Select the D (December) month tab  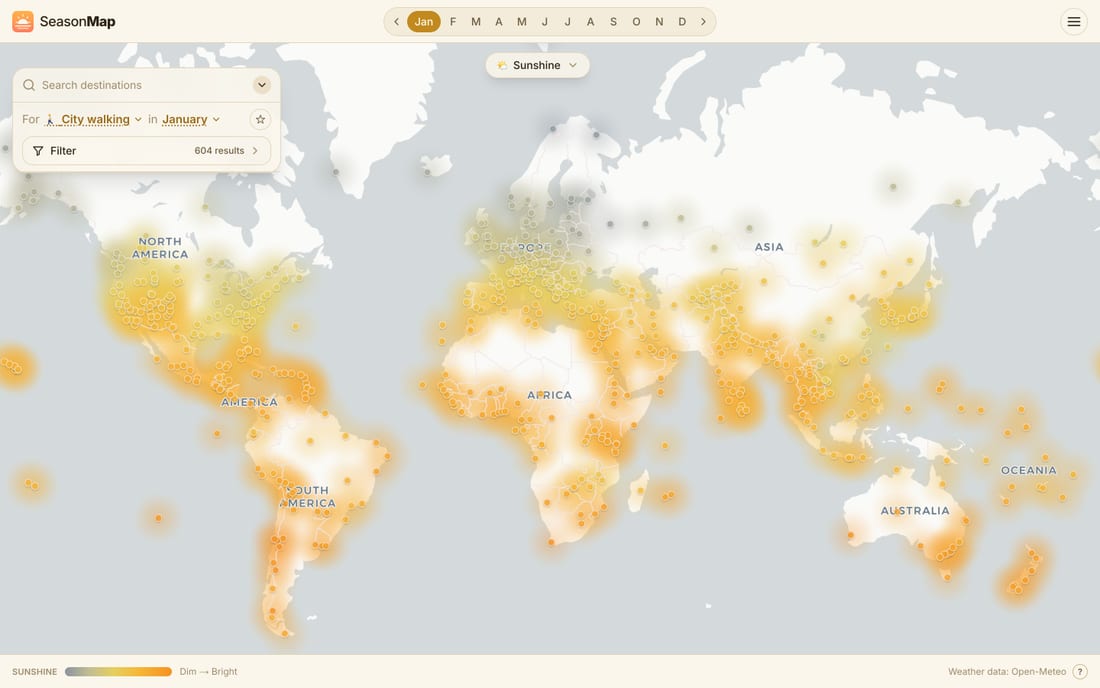tap(682, 22)
